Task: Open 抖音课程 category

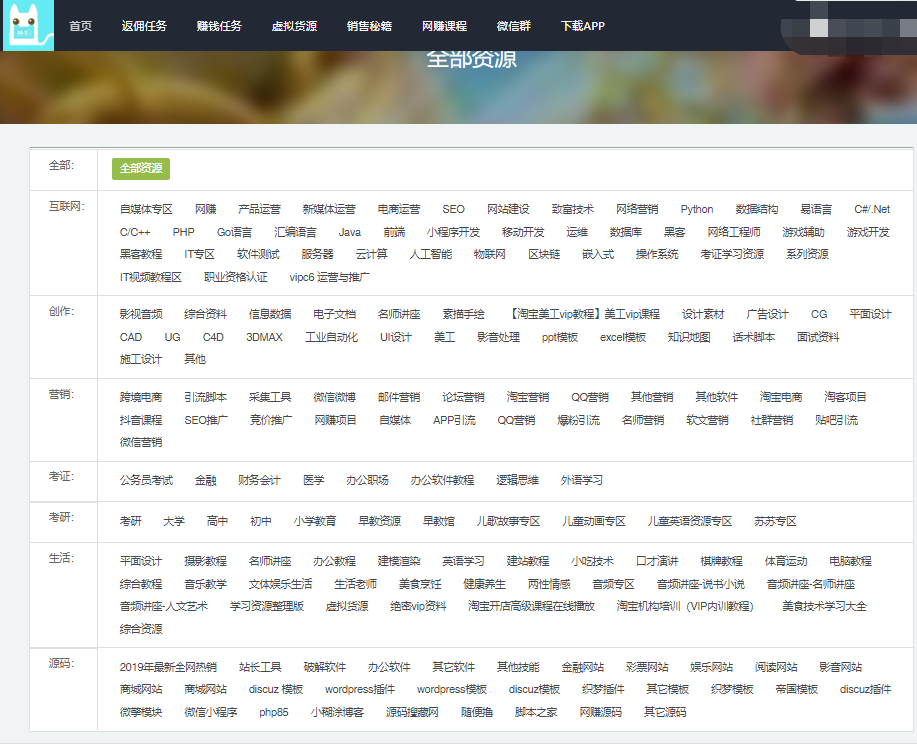Action: [x=141, y=420]
